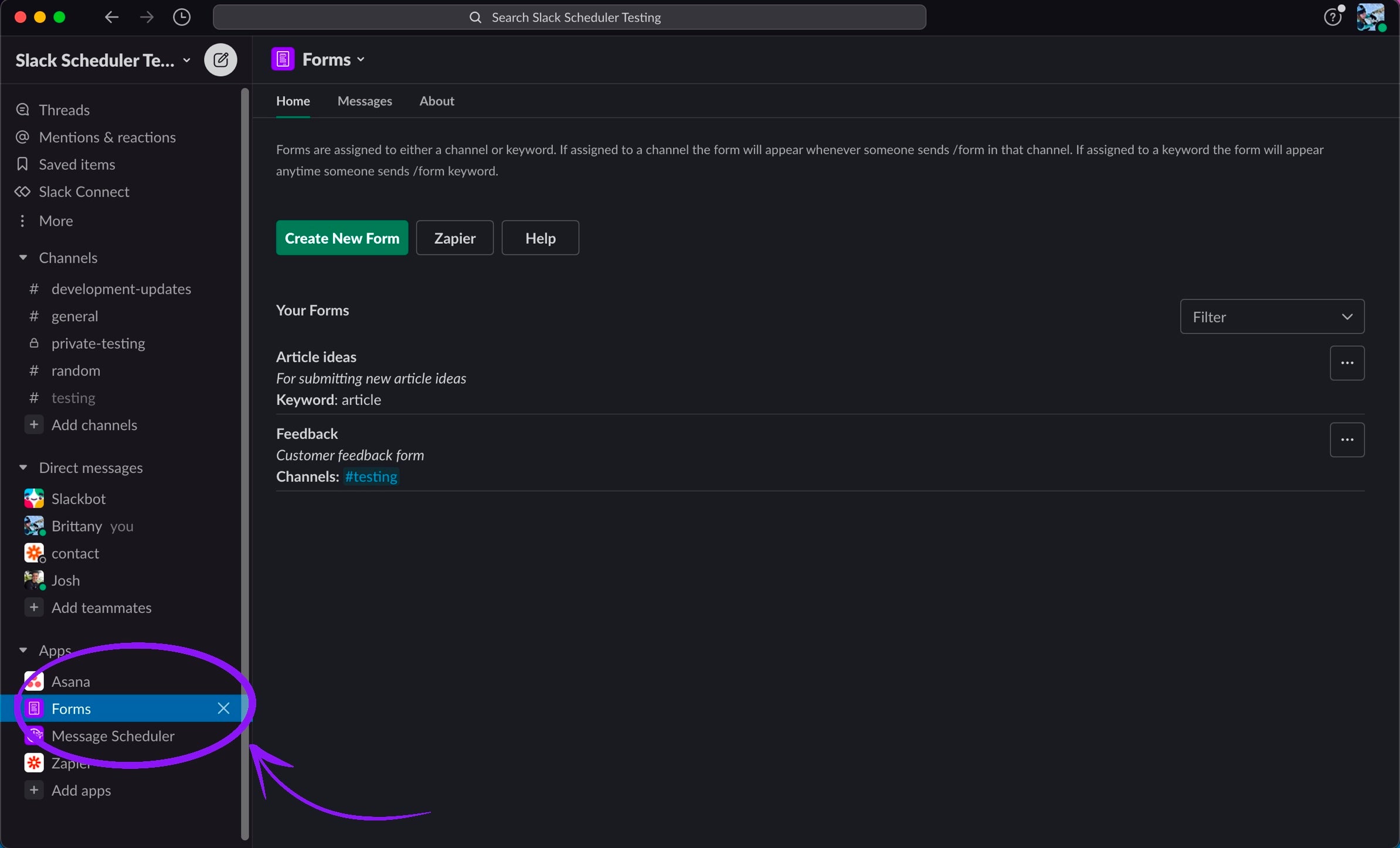Open the help question mark icon
This screenshot has height=848, width=1400.
(1332, 17)
